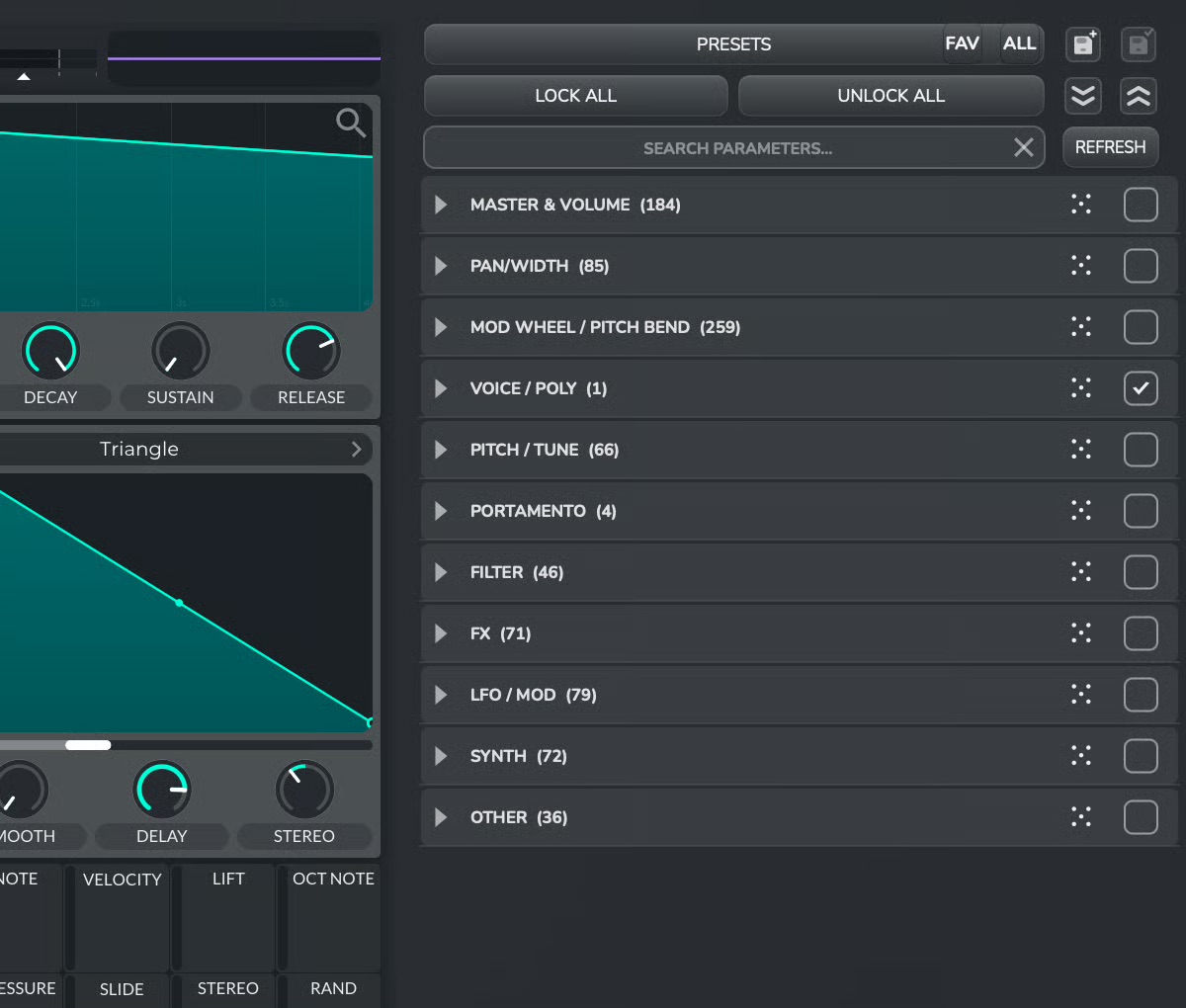Expand all categories with double down chevron icon
The image size is (1186, 1008).
click(1083, 96)
